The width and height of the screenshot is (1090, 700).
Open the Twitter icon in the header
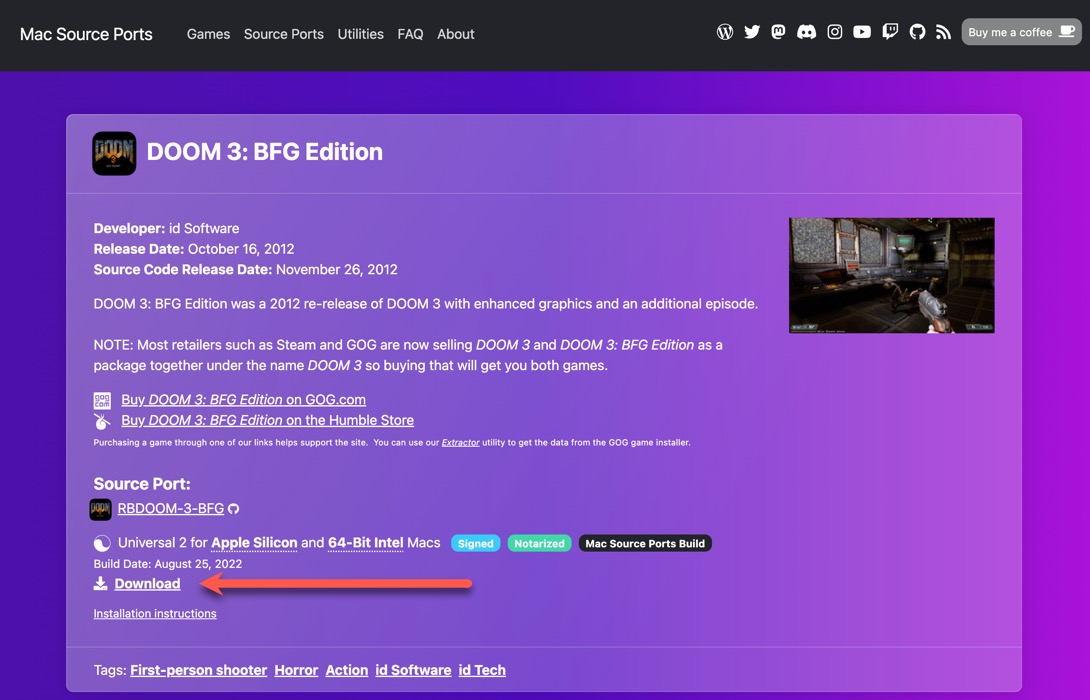click(751, 31)
